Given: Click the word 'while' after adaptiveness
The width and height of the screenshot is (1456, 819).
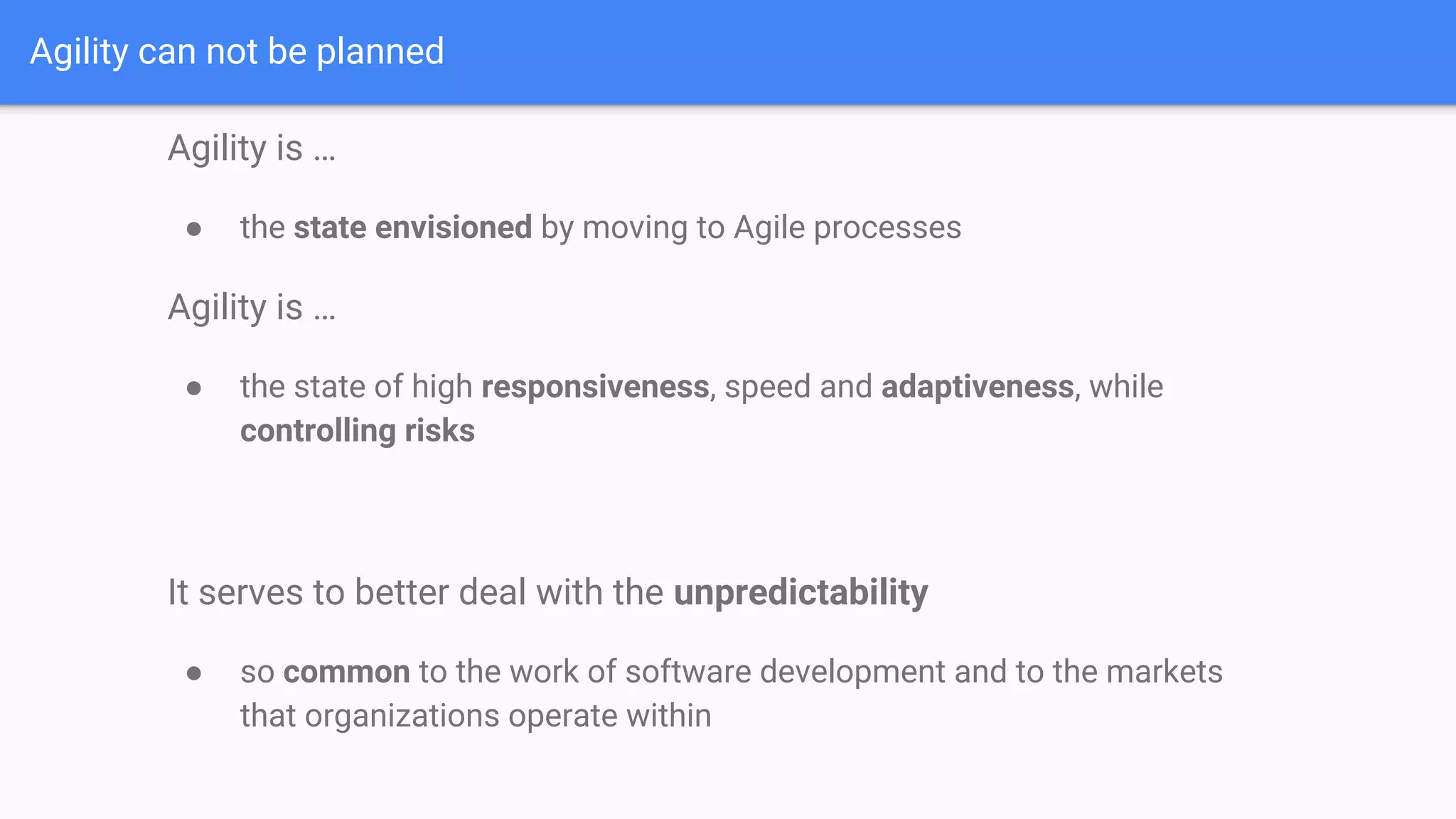Looking at the screenshot, I should [x=1127, y=387].
